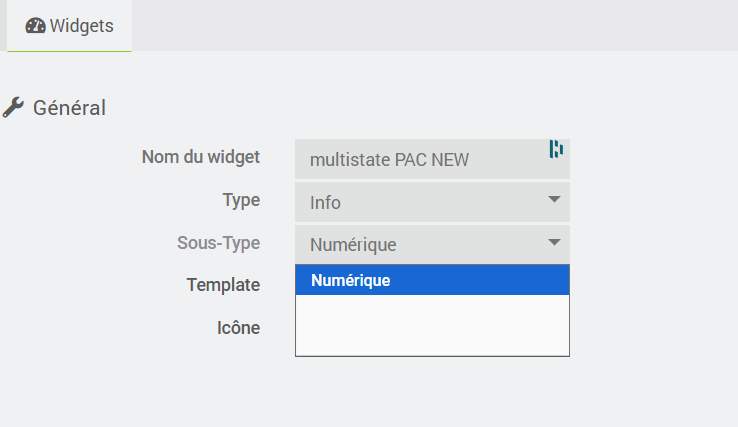The image size is (738, 427).
Task: Click empty area below Numérique in list
Action: [432, 325]
